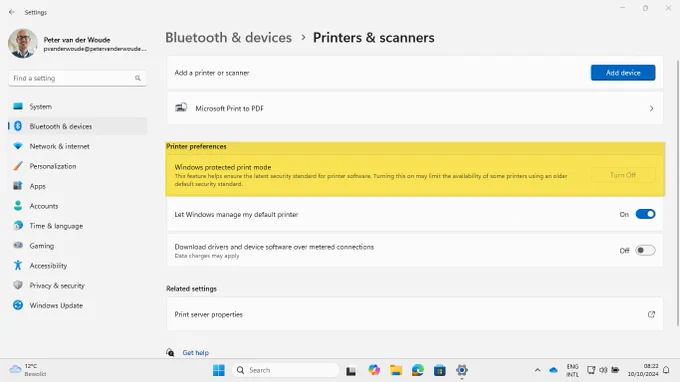This screenshot has height=382, width=680.
Task: Open Privacy & security settings
Action: click(x=78, y=286)
